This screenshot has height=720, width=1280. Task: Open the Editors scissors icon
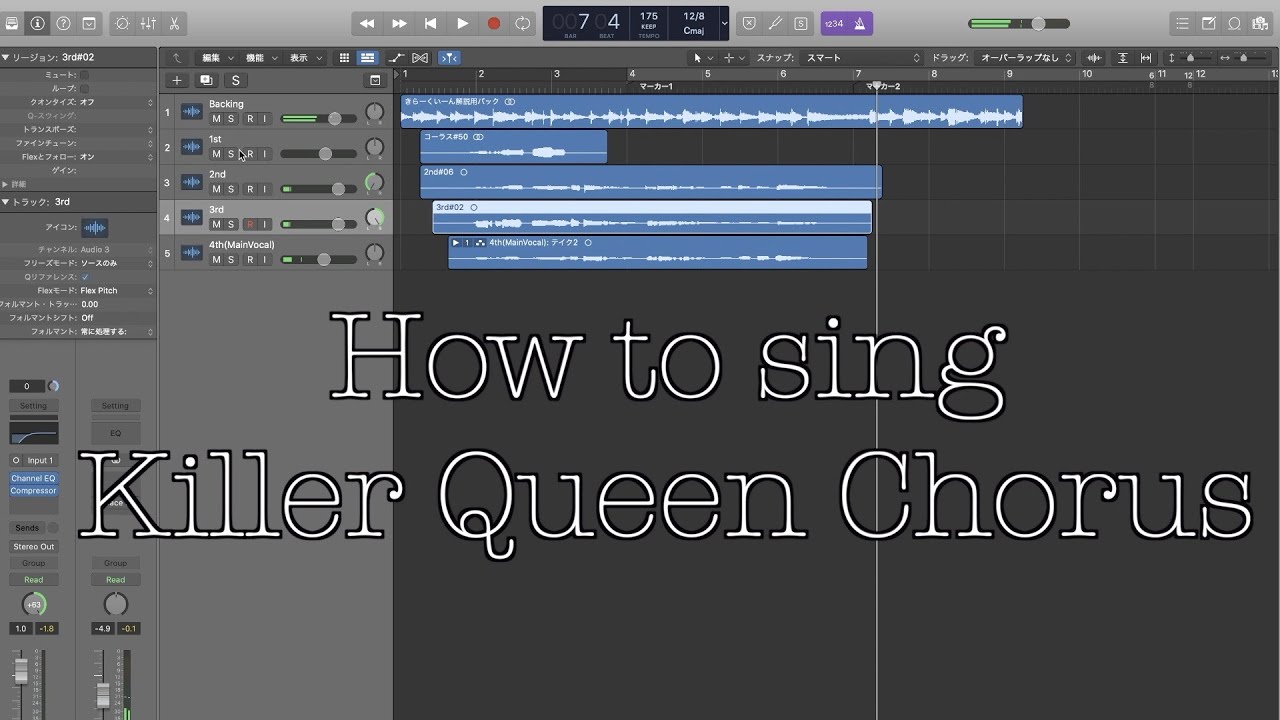pos(174,23)
